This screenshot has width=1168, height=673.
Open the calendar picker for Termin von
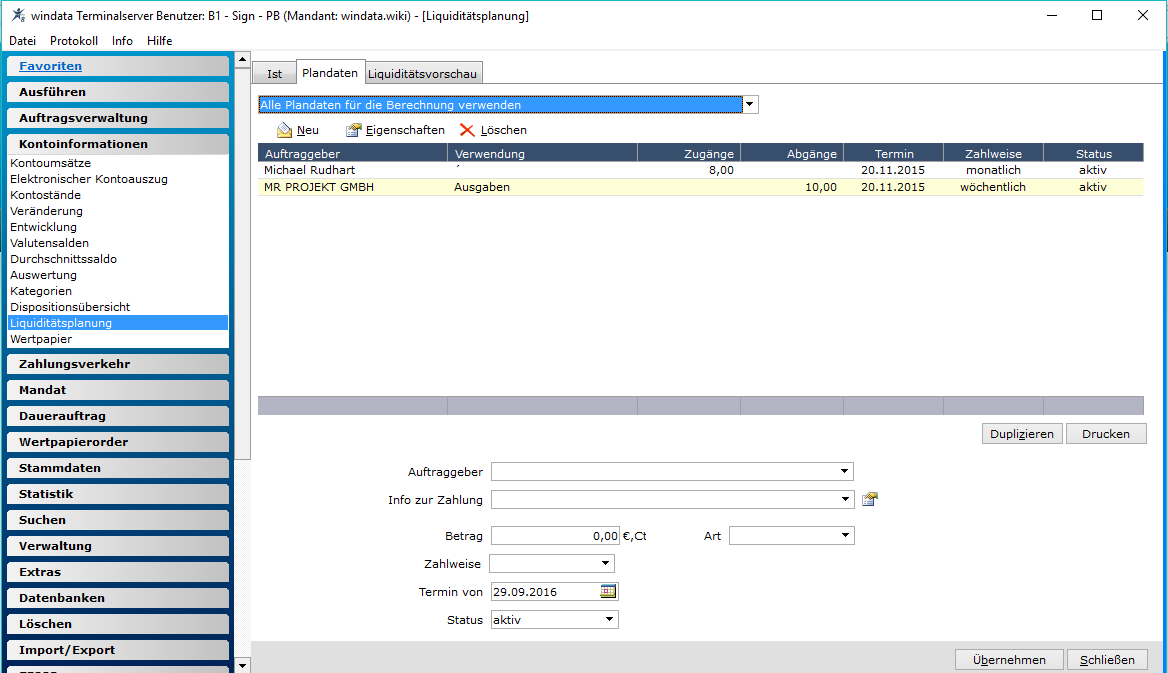(x=608, y=591)
